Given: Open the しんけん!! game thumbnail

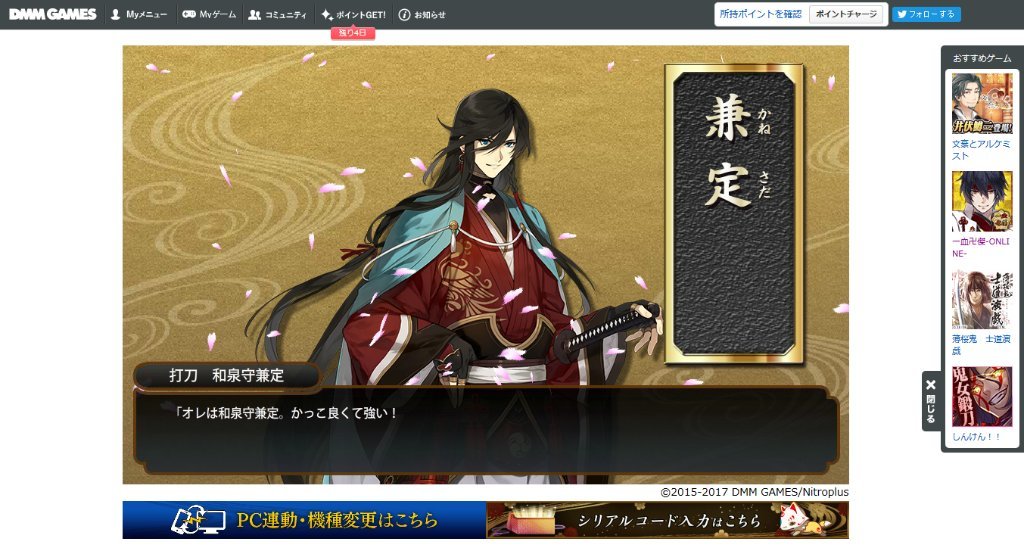Looking at the screenshot, I should pyautogui.click(x=982, y=396).
